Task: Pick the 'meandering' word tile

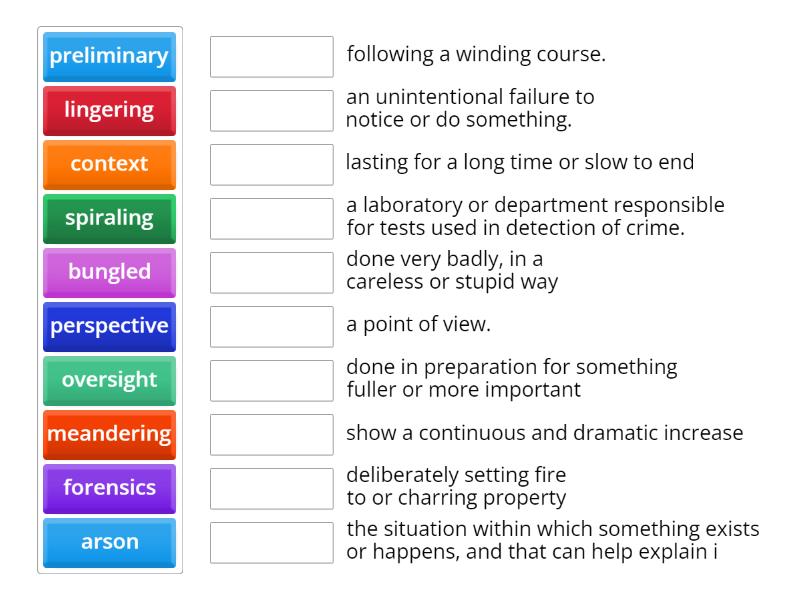Action: (x=109, y=434)
